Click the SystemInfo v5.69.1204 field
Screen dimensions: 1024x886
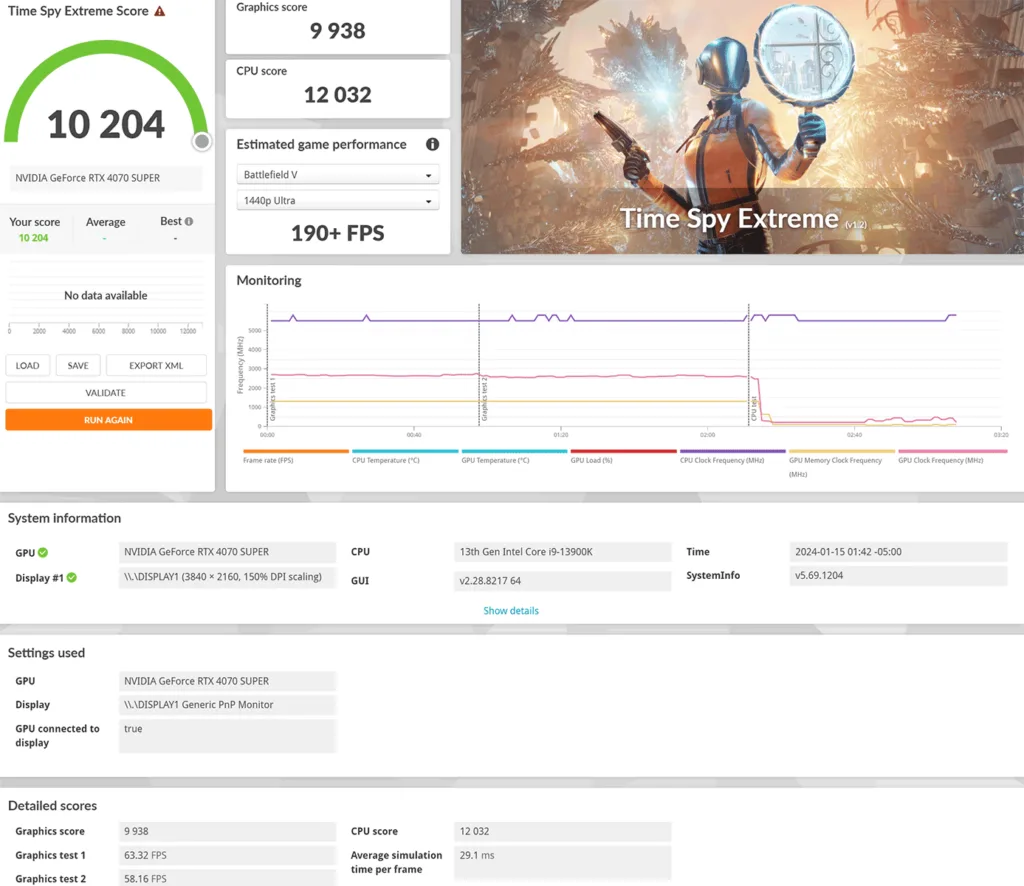(x=898, y=575)
